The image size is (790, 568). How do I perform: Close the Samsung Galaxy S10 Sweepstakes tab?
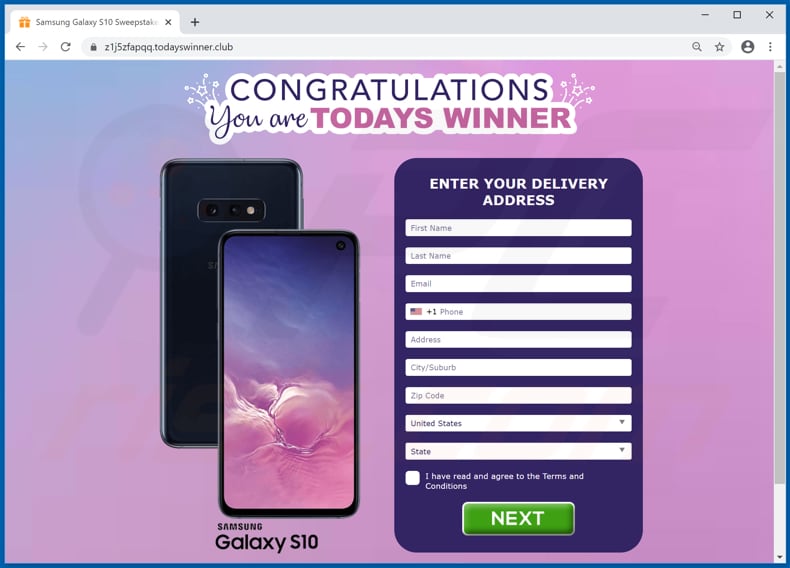click(x=168, y=22)
